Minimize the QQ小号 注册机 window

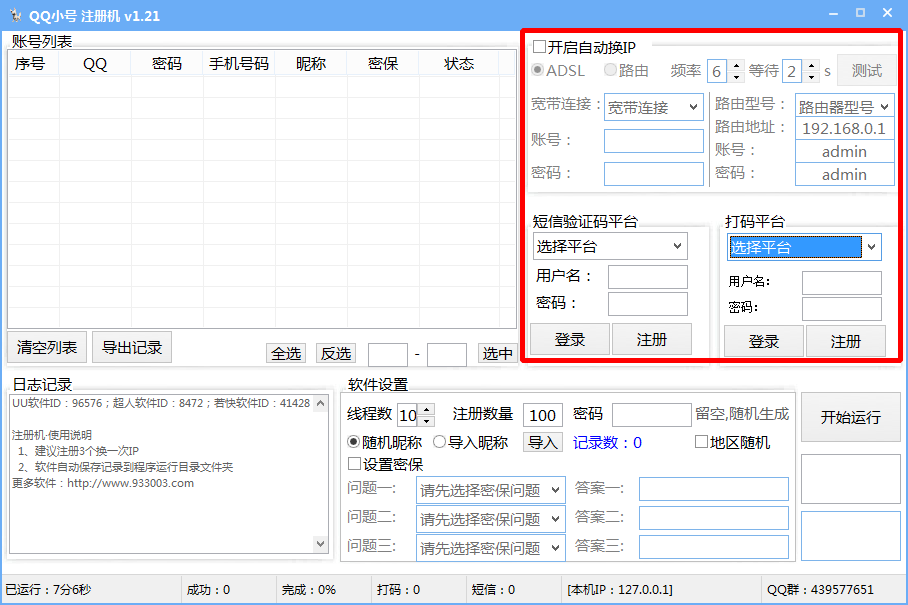(834, 13)
